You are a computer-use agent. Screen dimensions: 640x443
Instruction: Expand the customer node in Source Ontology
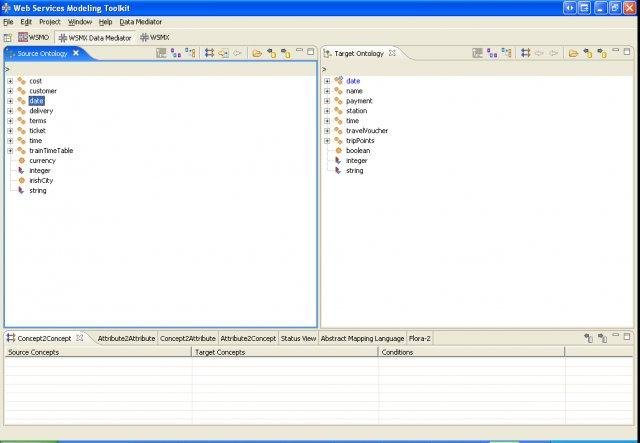[10, 91]
